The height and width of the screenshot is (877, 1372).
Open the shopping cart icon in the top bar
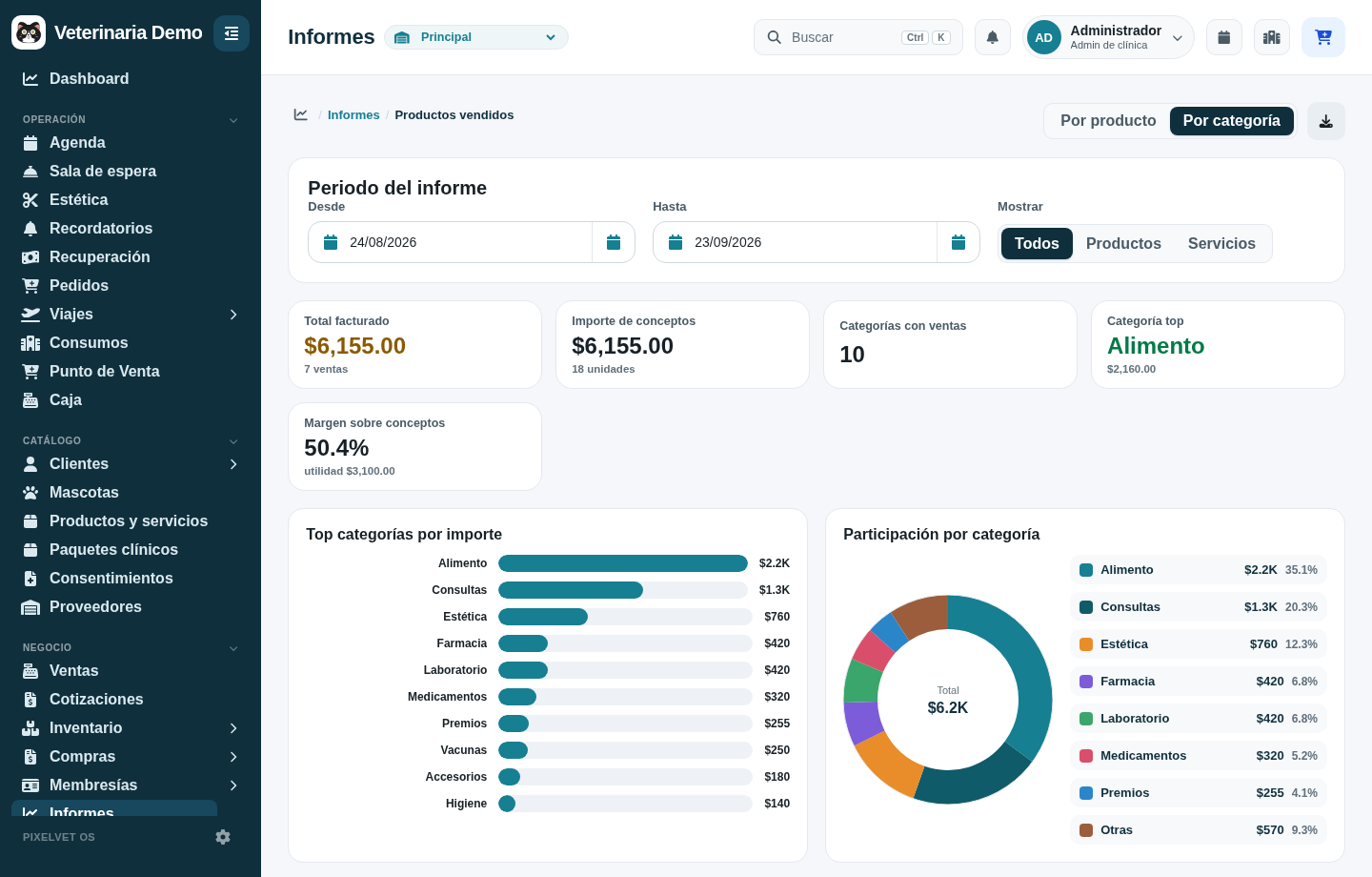(x=1323, y=37)
